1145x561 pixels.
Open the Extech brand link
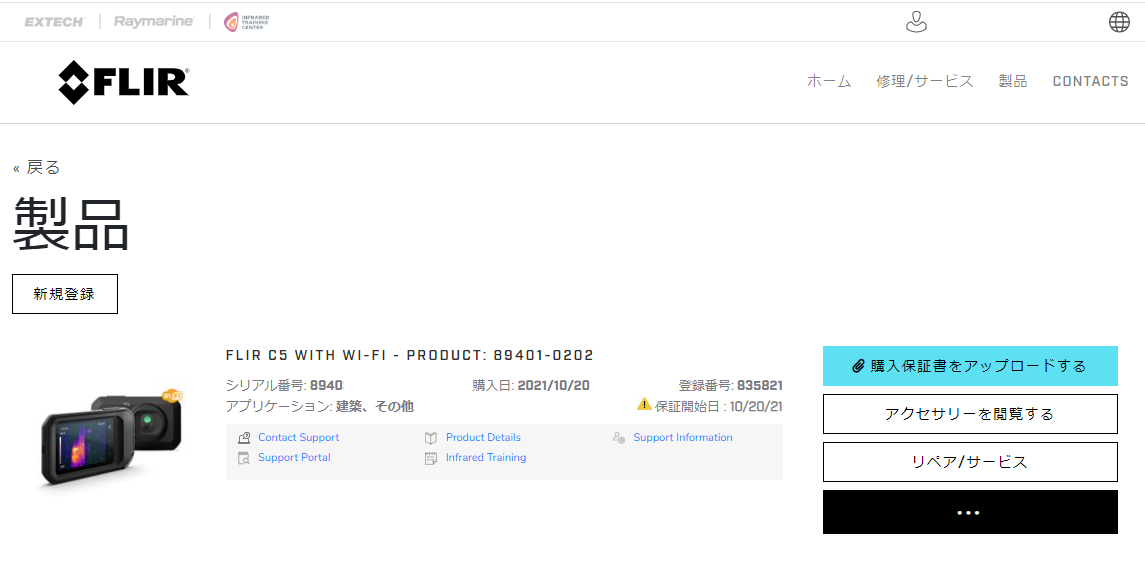pos(54,21)
